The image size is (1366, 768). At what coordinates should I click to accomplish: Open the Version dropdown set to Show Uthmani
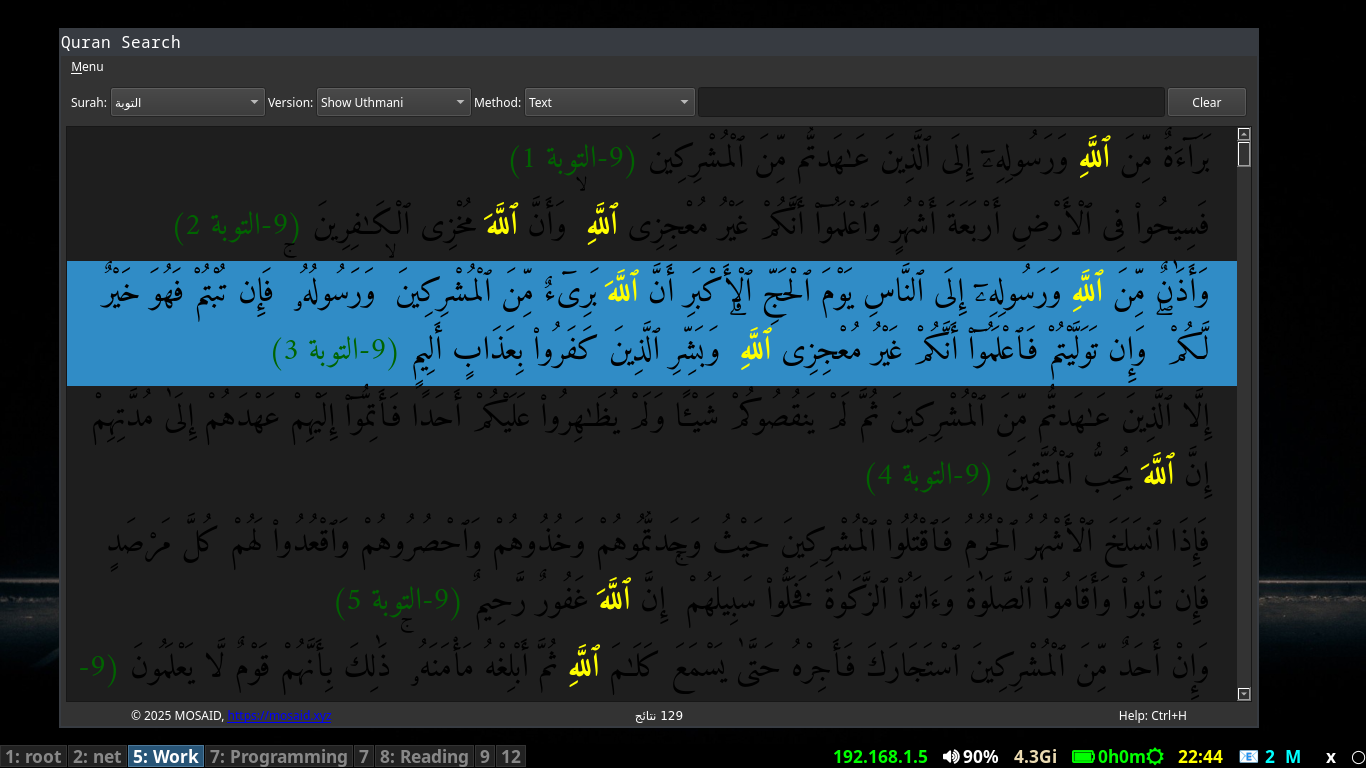pos(393,101)
